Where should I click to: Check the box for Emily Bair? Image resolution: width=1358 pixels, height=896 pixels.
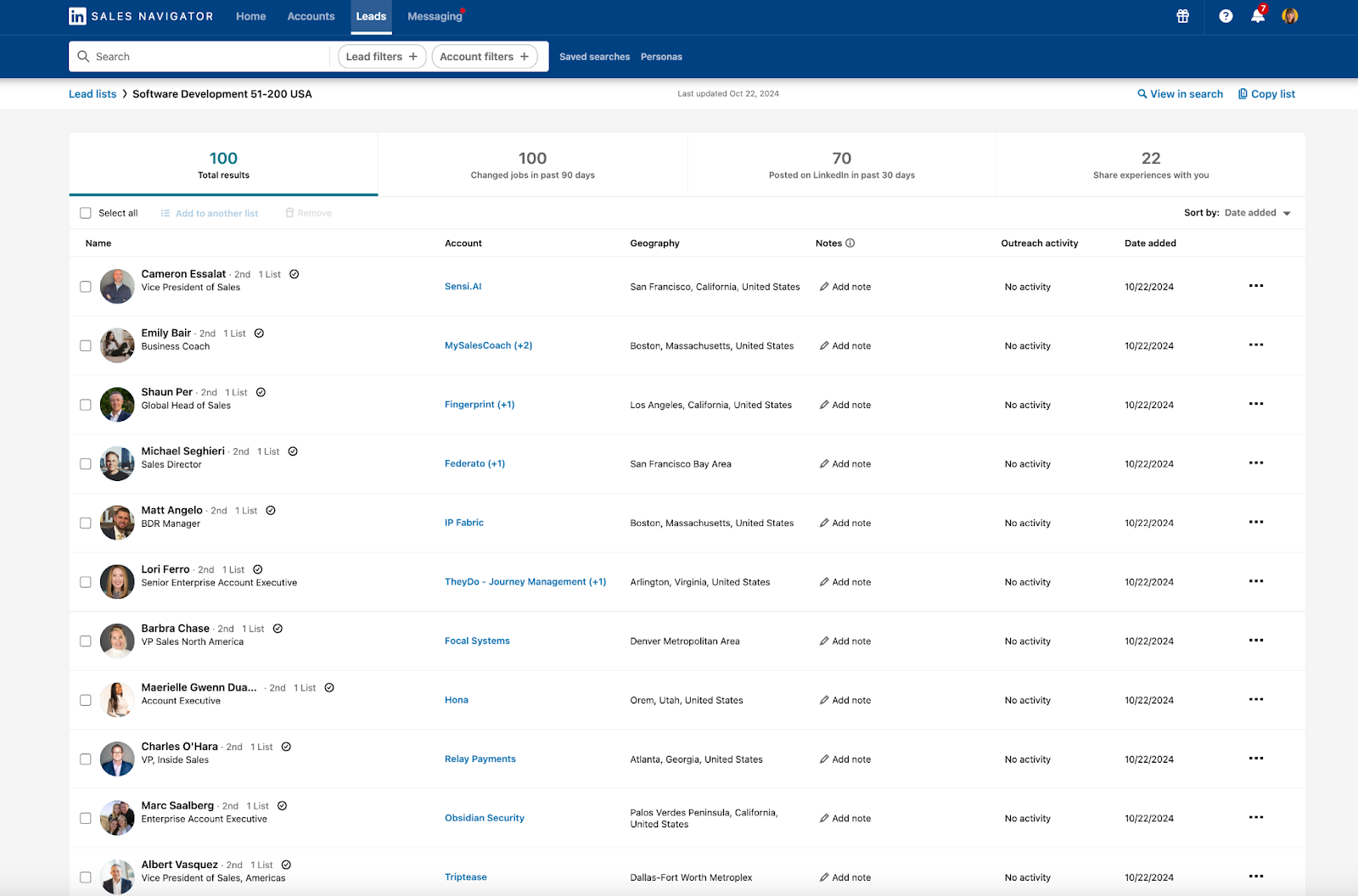86,346
